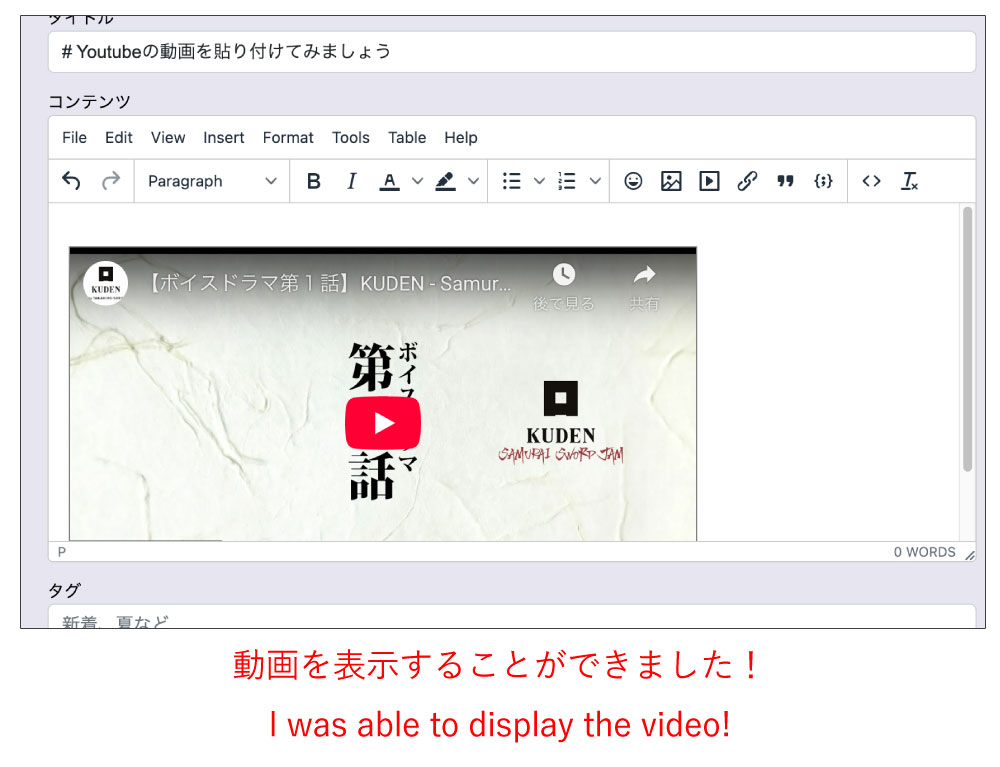Click the Undo arrow icon
Viewport: 1000px width, 767px height.
71,181
